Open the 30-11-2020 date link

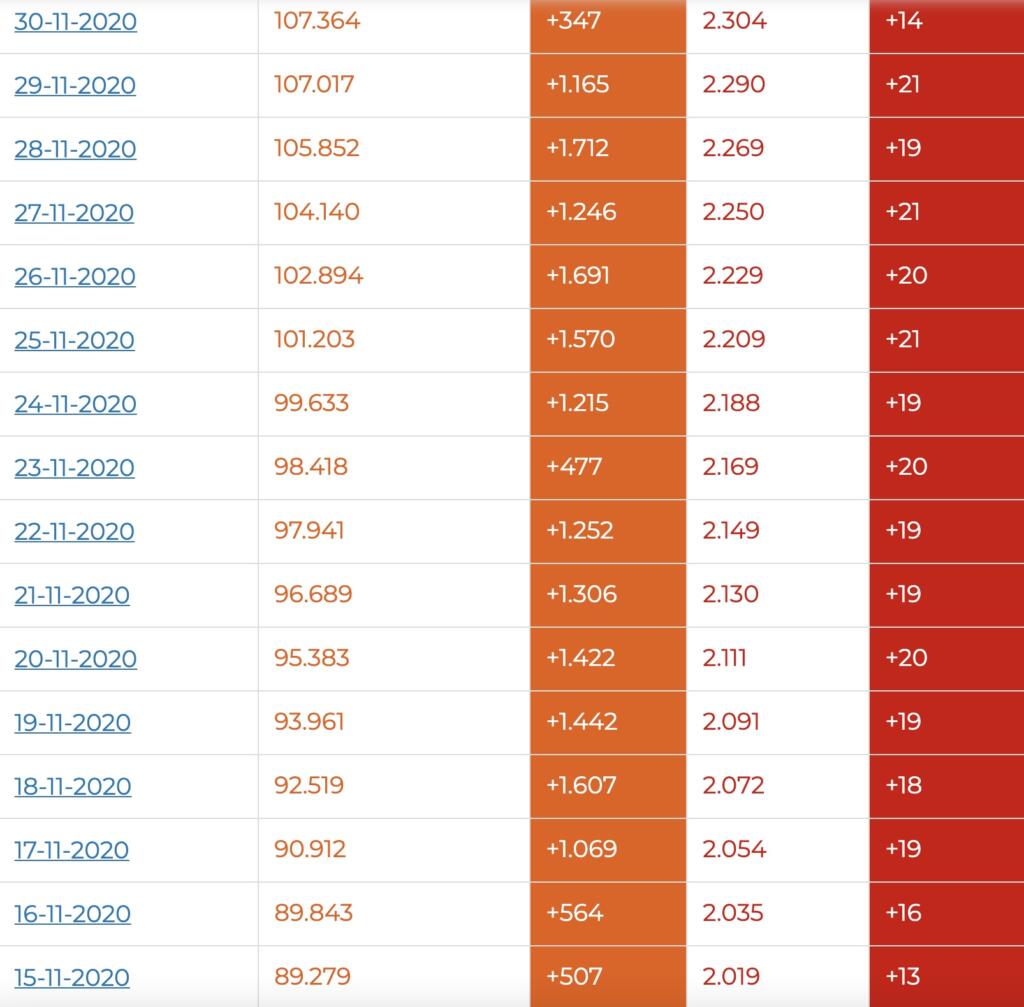click(75, 21)
